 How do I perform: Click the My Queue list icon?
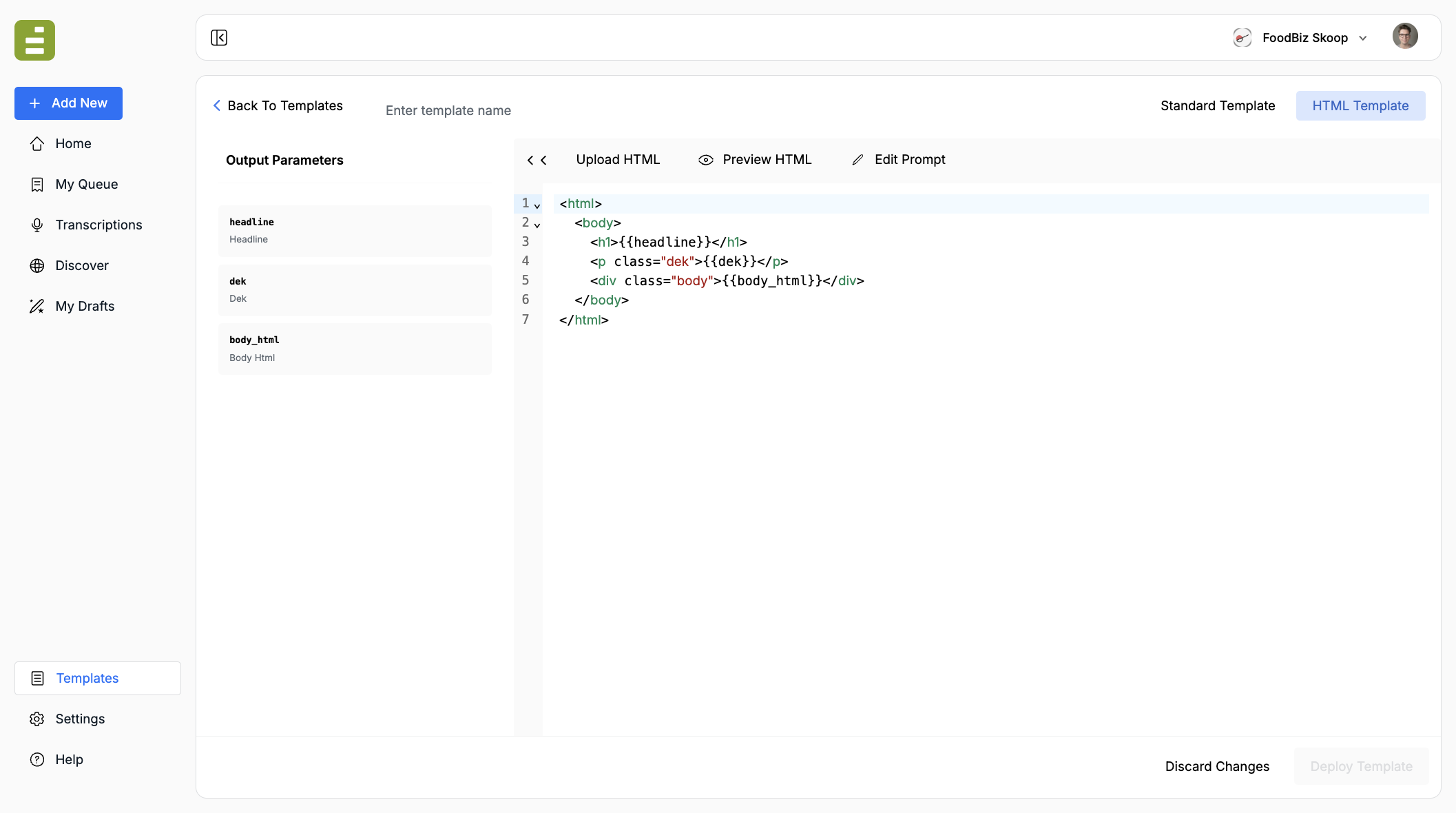tap(37, 185)
